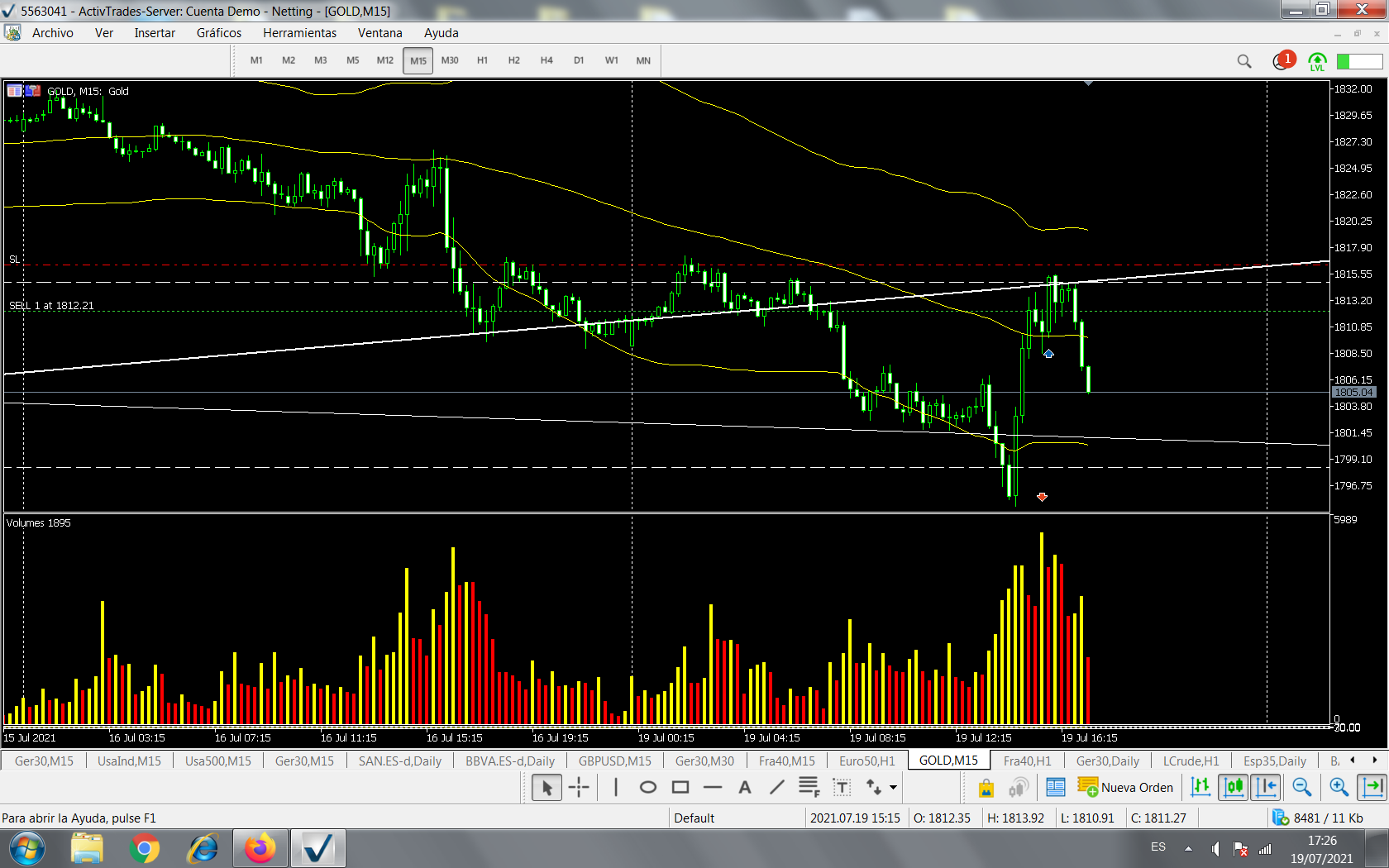Open the notifications icon with red badge
This screenshot has height=868, width=1389.
click(1282, 61)
